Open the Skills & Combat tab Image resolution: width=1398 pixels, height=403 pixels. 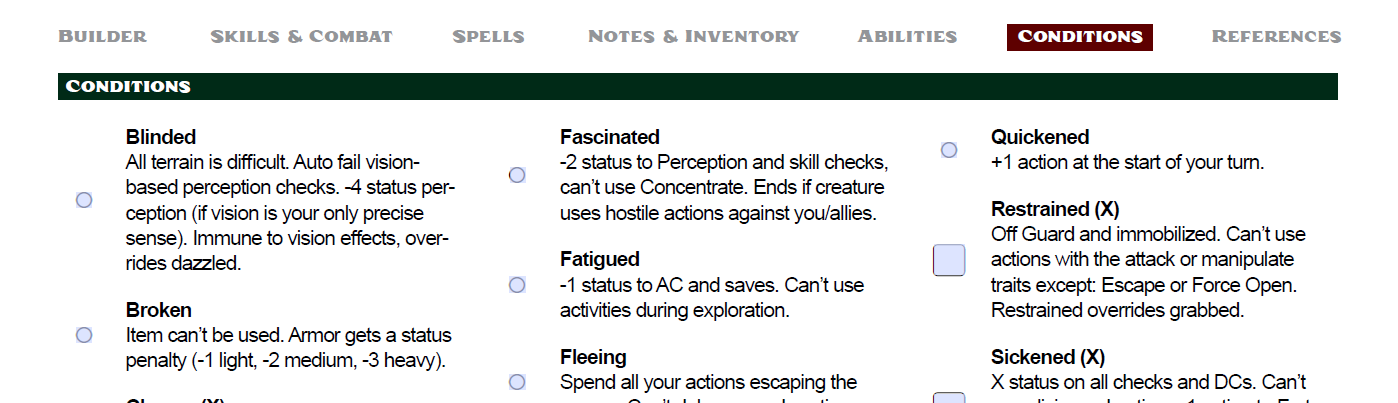tap(301, 37)
